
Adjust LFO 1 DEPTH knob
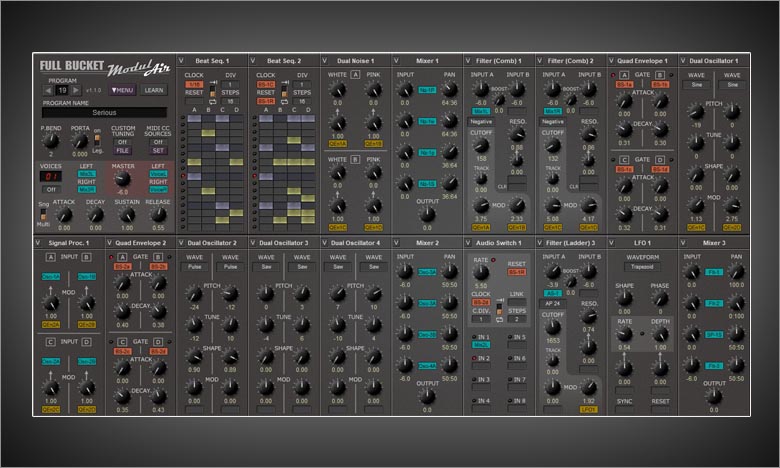click(660, 334)
